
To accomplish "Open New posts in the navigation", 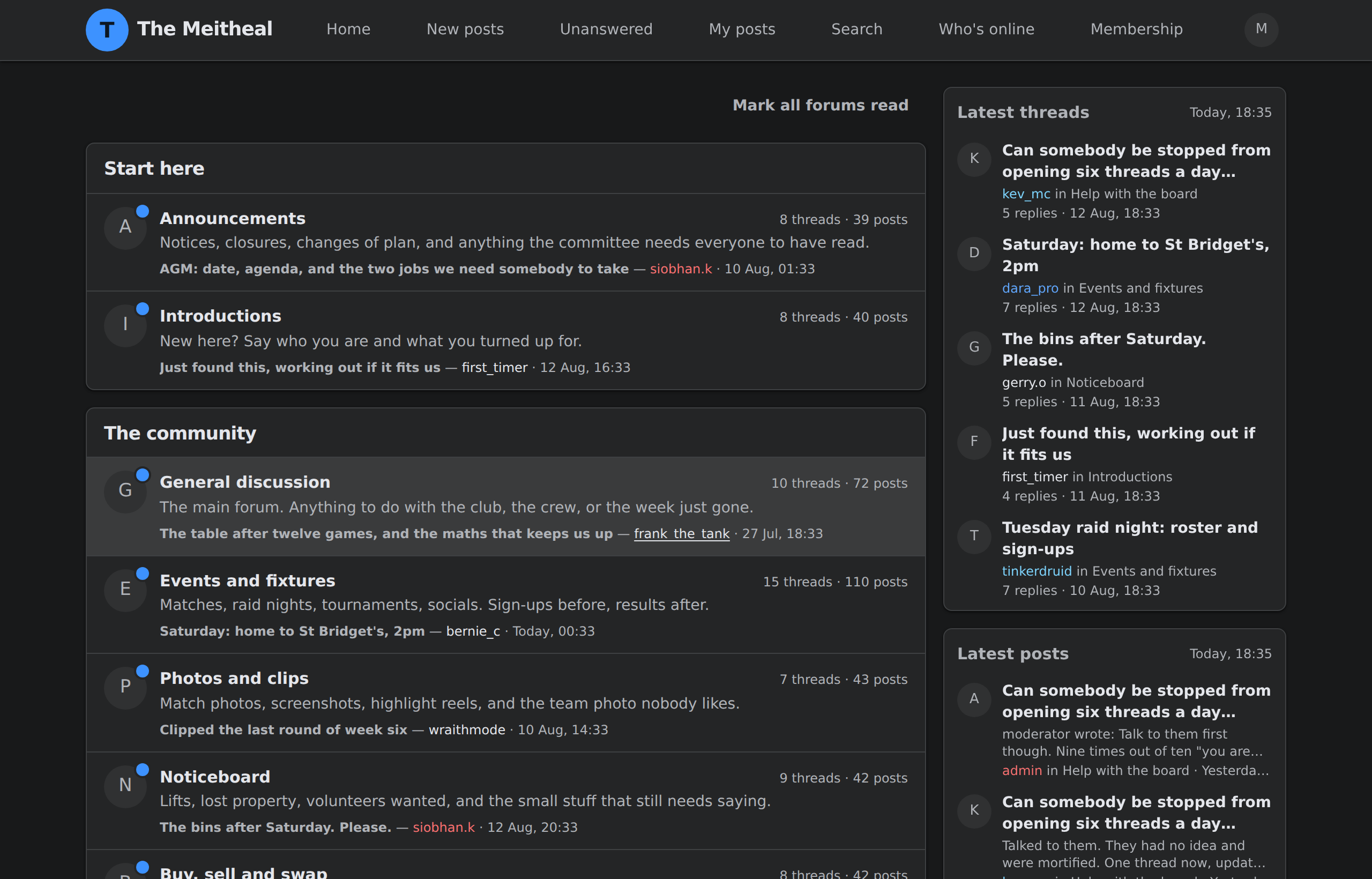I will [x=465, y=29].
